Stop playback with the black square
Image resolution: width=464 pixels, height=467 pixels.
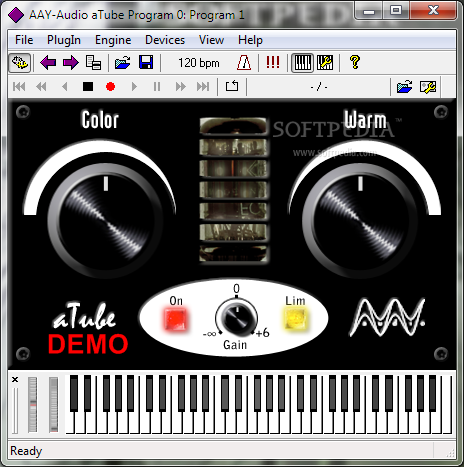pyautogui.click(x=88, y=87)
